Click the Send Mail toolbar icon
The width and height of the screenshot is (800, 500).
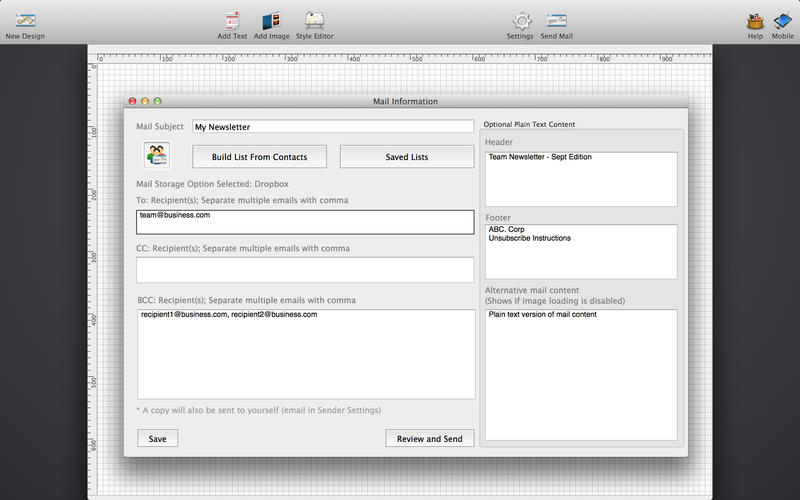tap(557, 21)
